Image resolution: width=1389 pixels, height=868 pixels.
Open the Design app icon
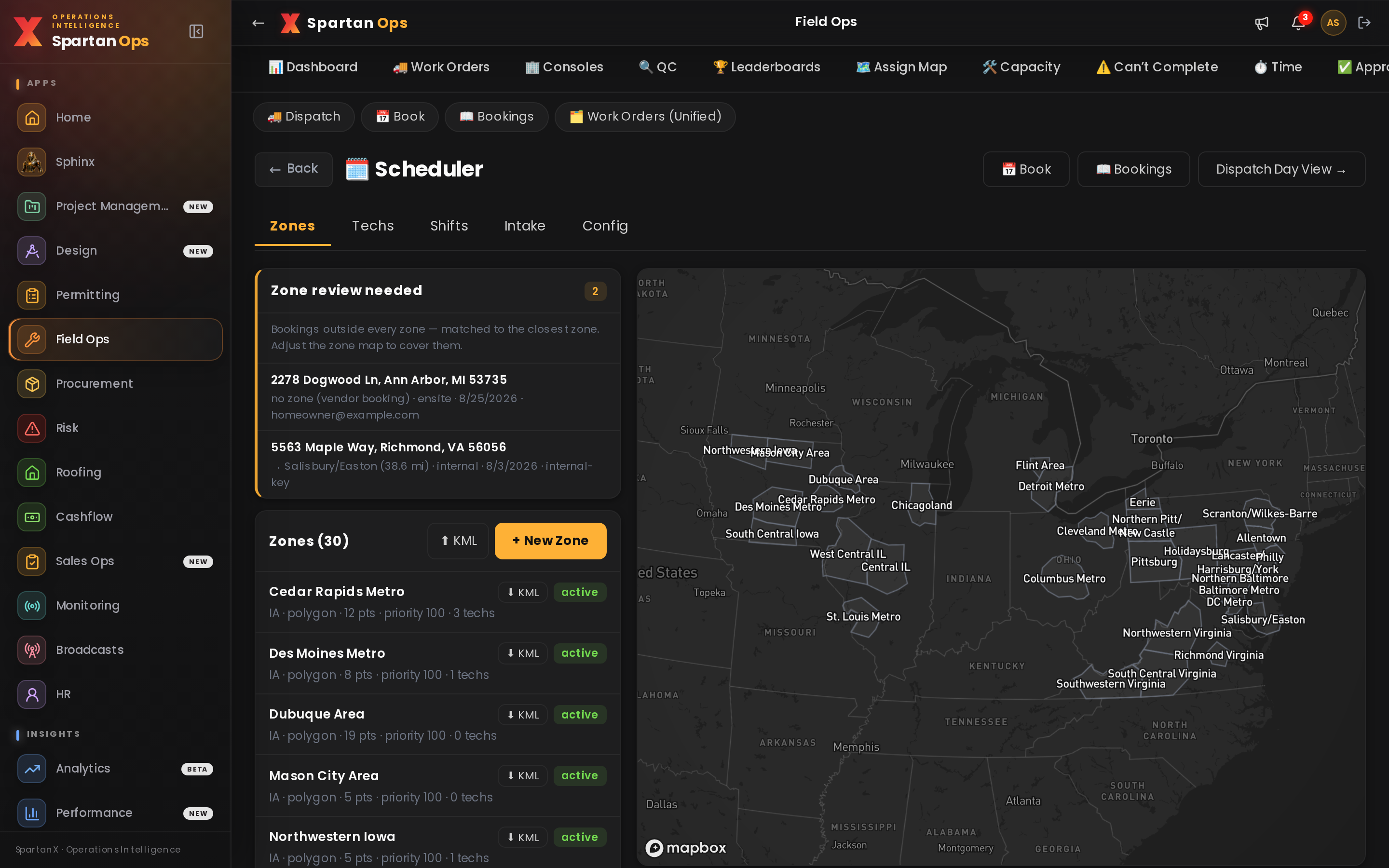click(x=32, y=251)
